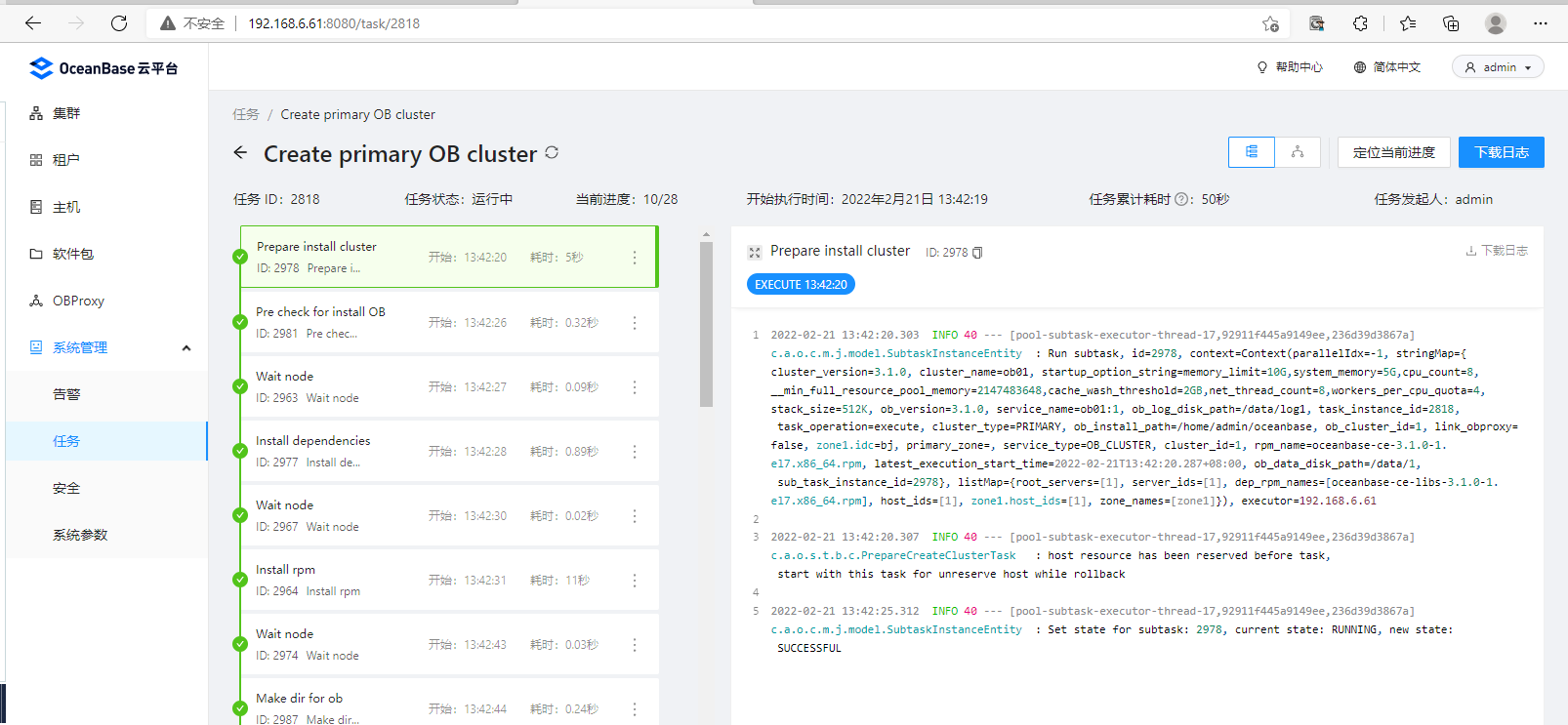Open more options for Wait node ID 2963

(635, 387)
